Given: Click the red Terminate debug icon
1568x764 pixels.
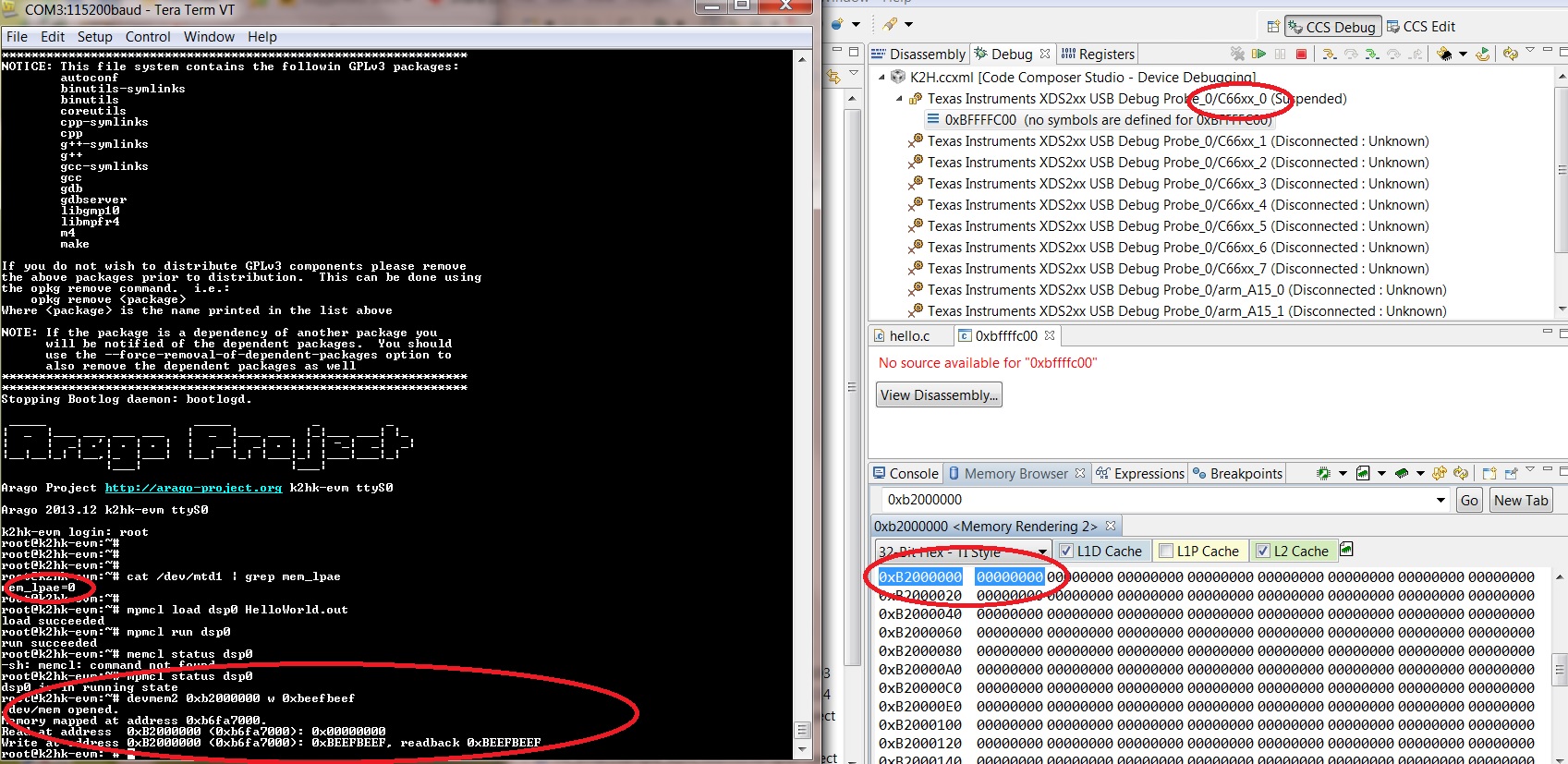Looking at the screenshot, I should (1301, 54).
